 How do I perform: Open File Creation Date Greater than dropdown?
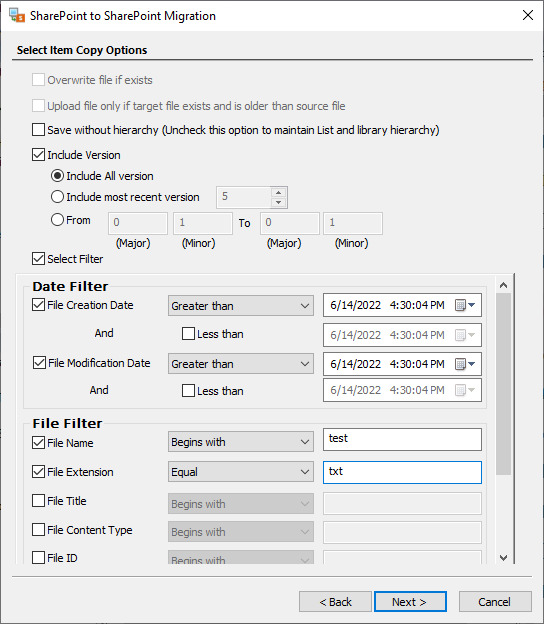(x=241, y=306)
